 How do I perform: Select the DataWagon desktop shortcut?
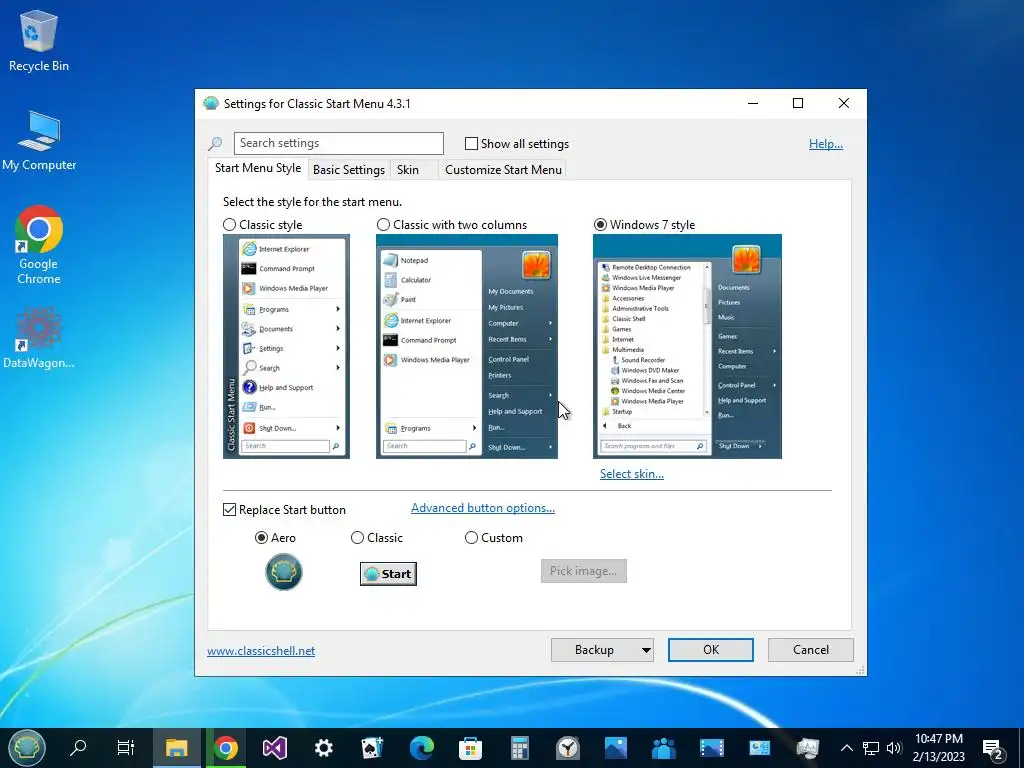pyautogui.click(x=39, y=338)
